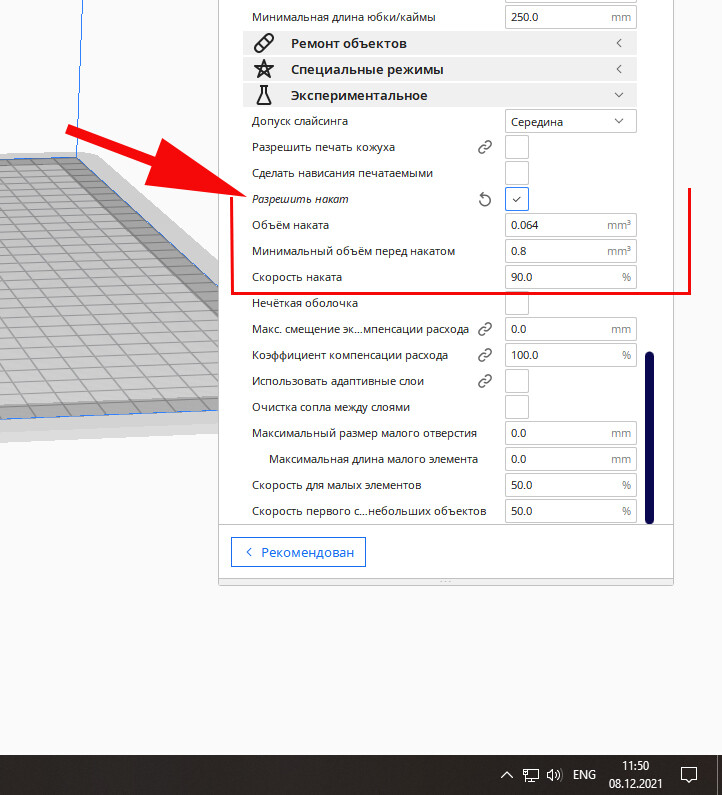Click link icon next to Разрешить печать кожуха
Image resolution: width=722 pixels, height=795 pixels.
point(485,148)
